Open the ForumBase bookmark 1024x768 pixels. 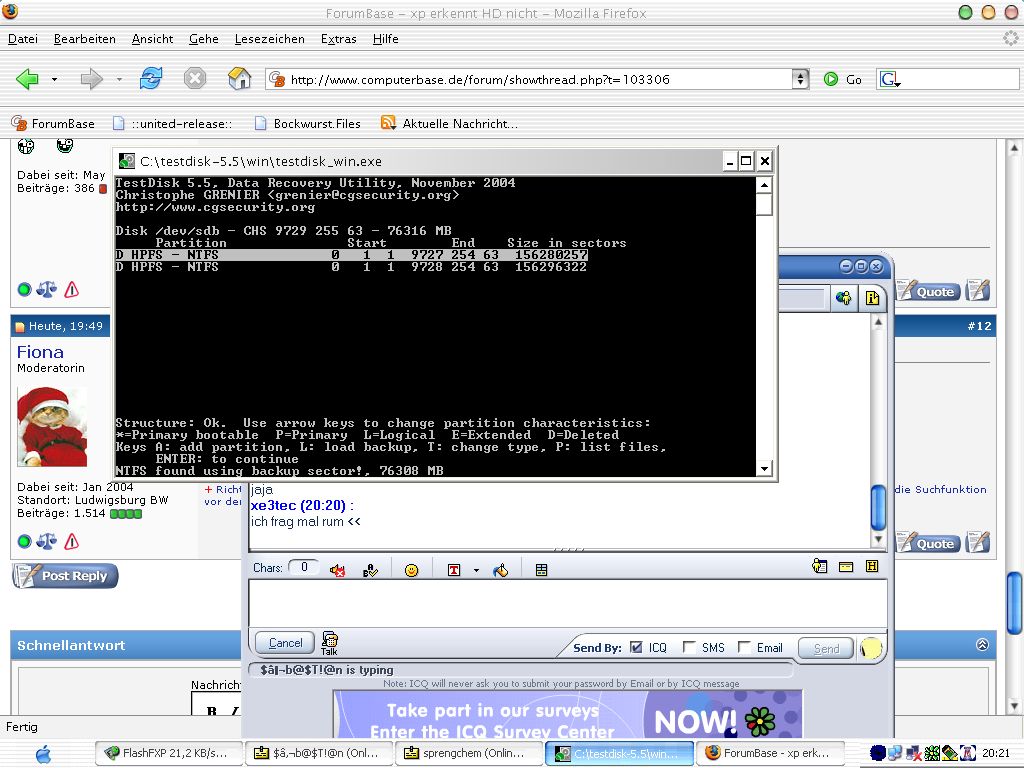[53, 123]
